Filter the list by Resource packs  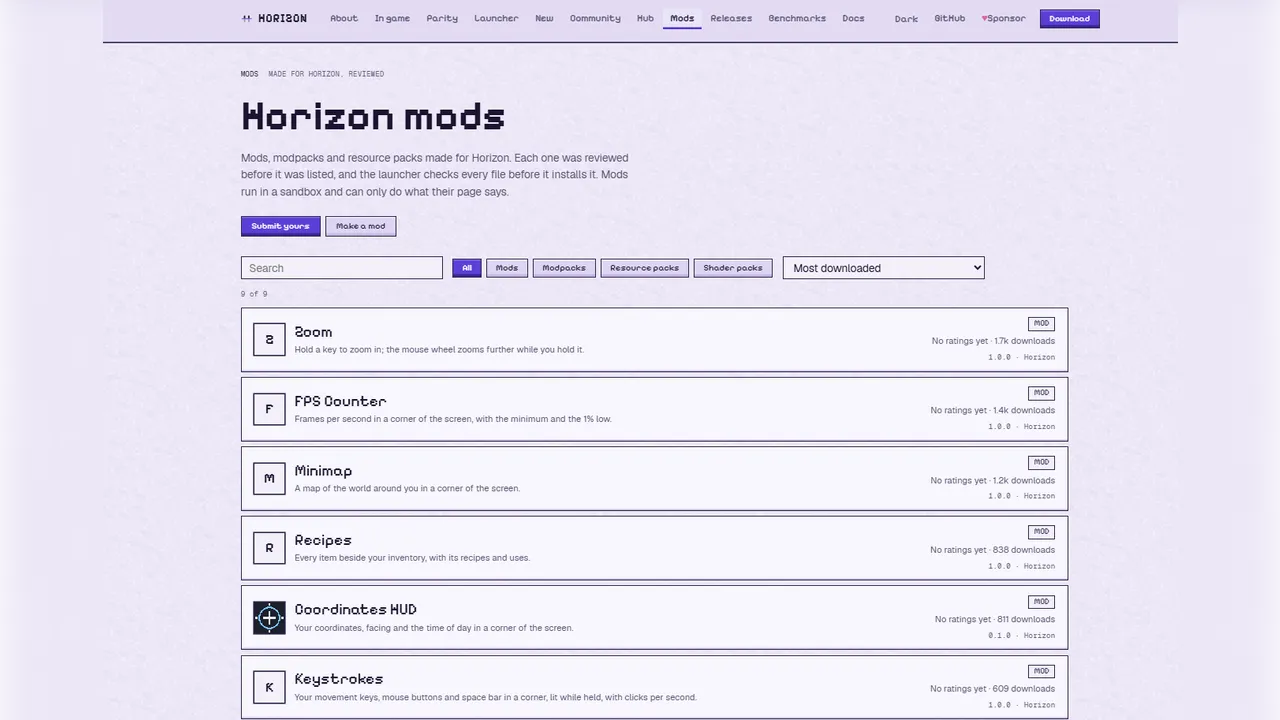point(644,268)
